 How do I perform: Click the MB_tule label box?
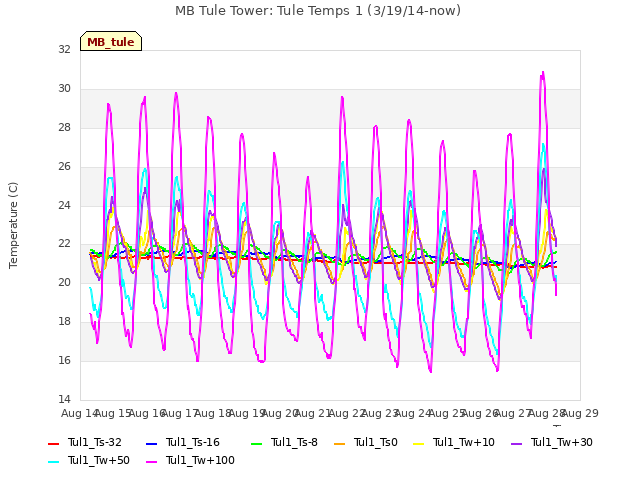point(111,41)
